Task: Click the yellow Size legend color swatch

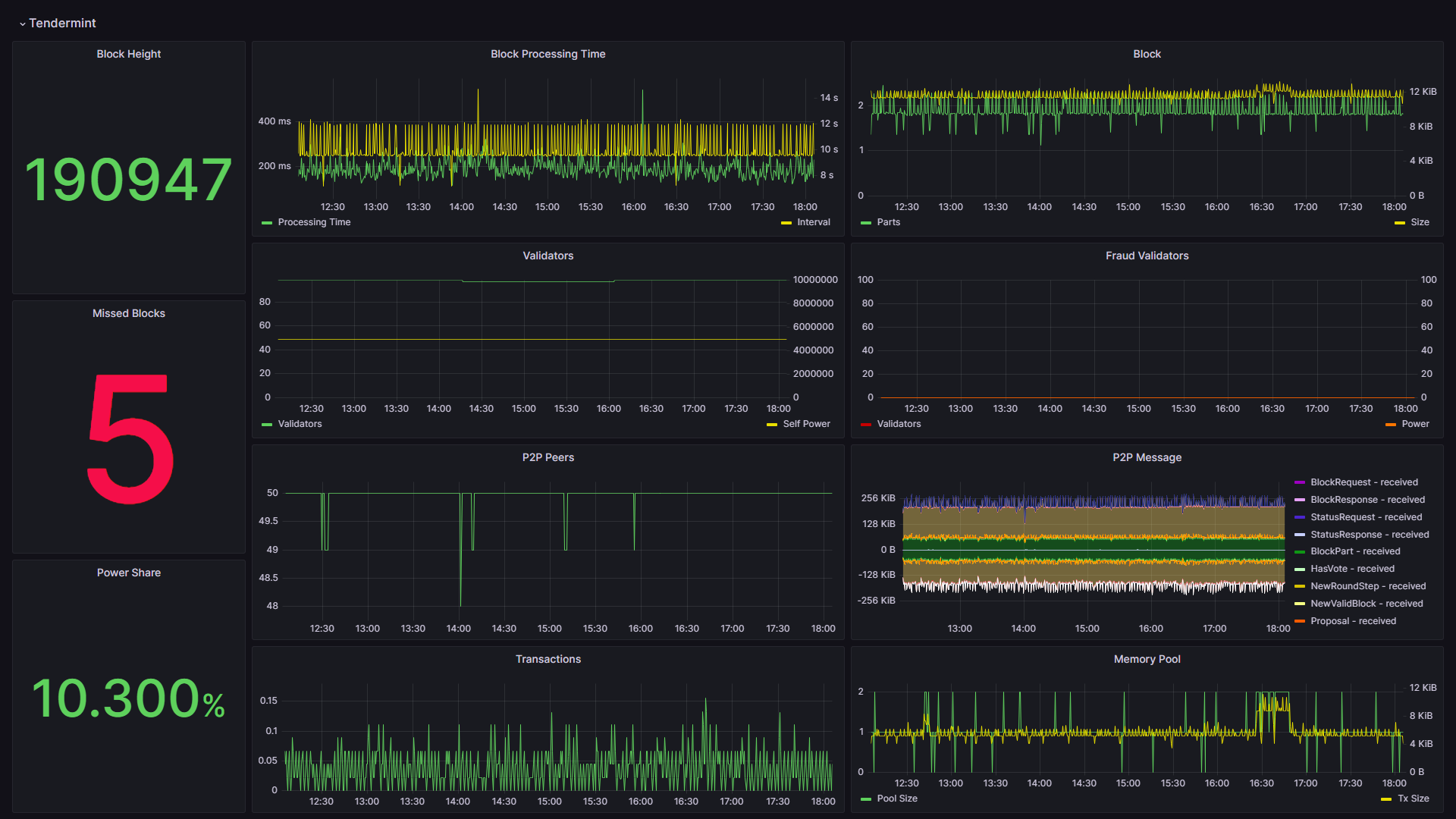Action: coord(1399,223)
